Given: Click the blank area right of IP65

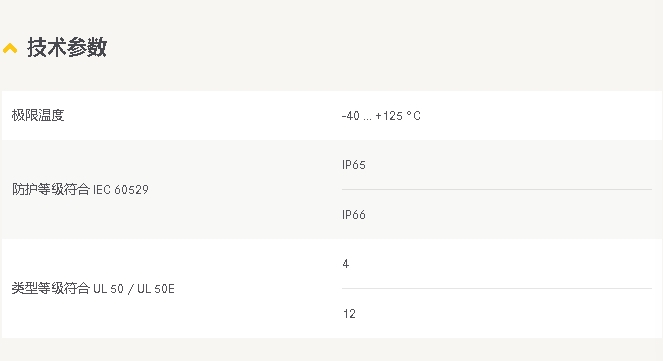Looking at the screenshot, I should (x=507, y=165).
